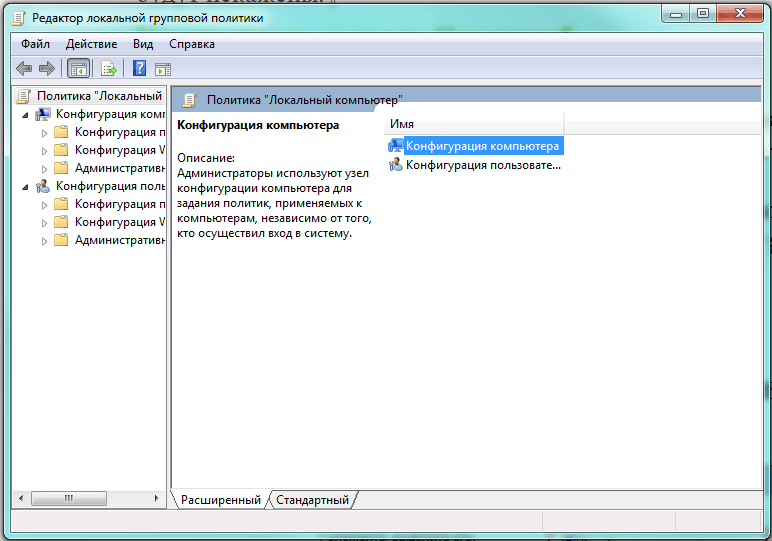This screenshot has height=541, width=772.
Task: Click the Export list toolbar icon
Action: tap(108, 69)
